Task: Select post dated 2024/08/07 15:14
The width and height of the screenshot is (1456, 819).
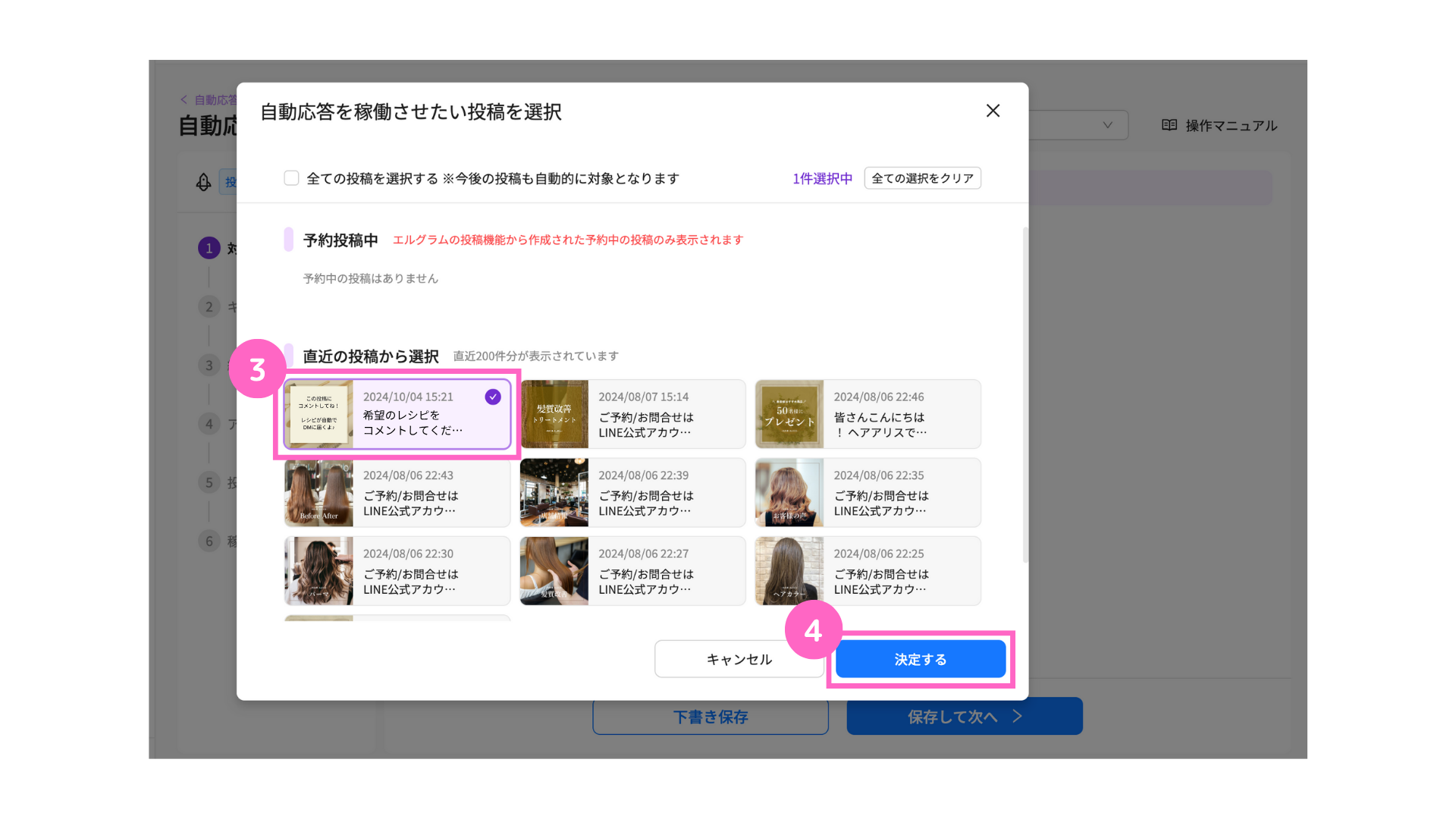Action: (632, 414)
